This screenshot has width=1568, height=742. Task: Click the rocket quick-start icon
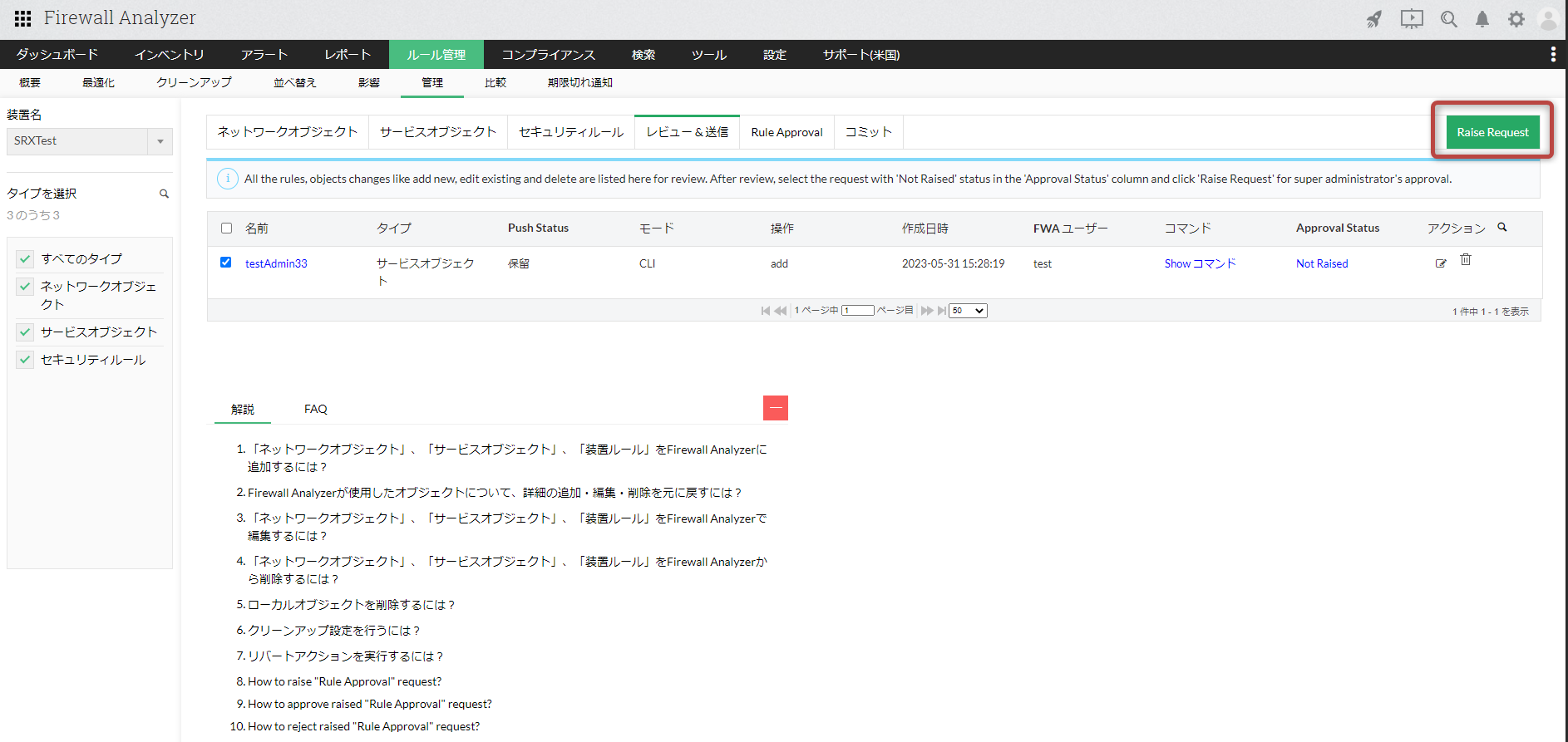click(x=1374, y=19)
